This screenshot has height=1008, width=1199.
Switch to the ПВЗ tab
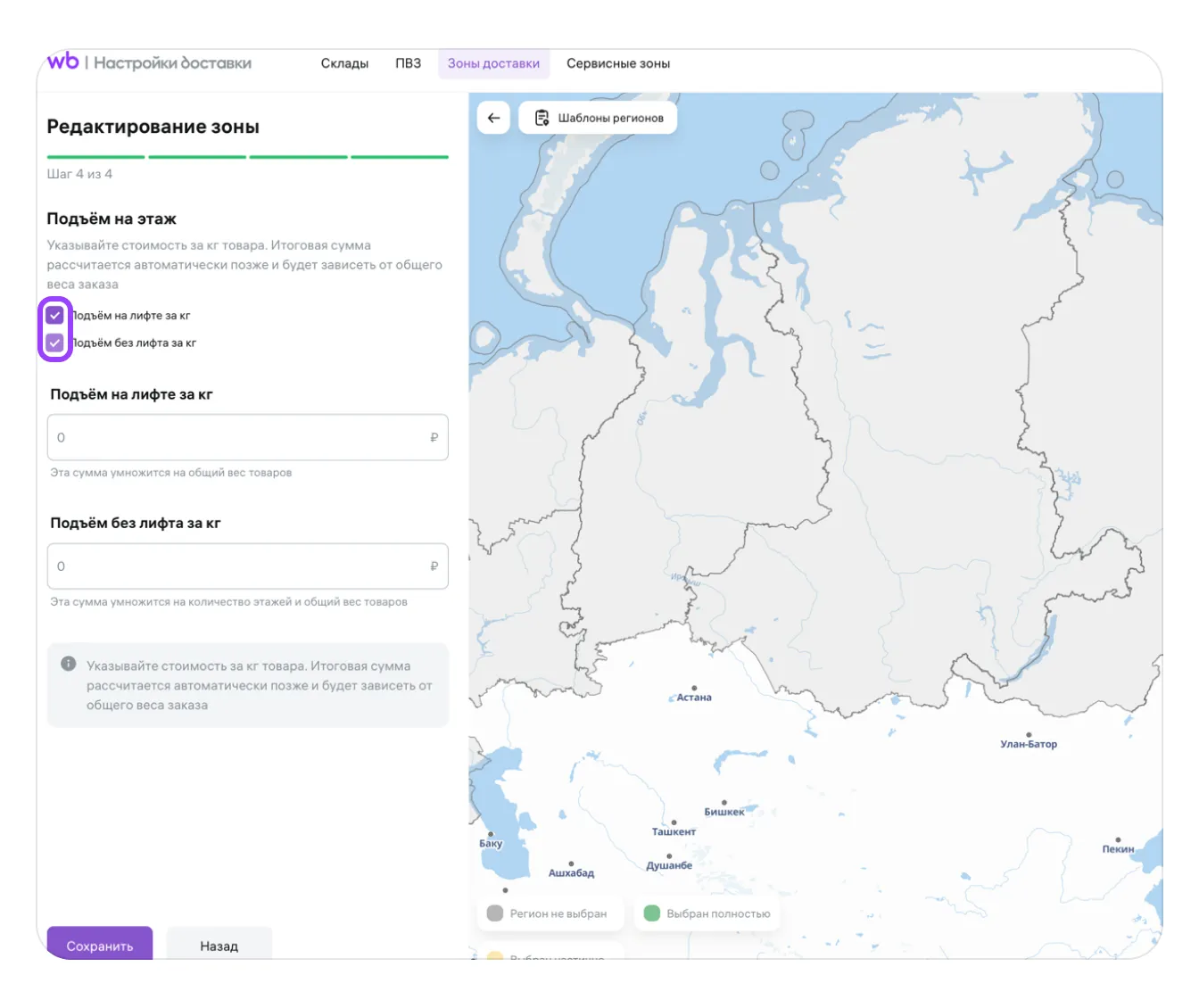(x=409, y=63)
